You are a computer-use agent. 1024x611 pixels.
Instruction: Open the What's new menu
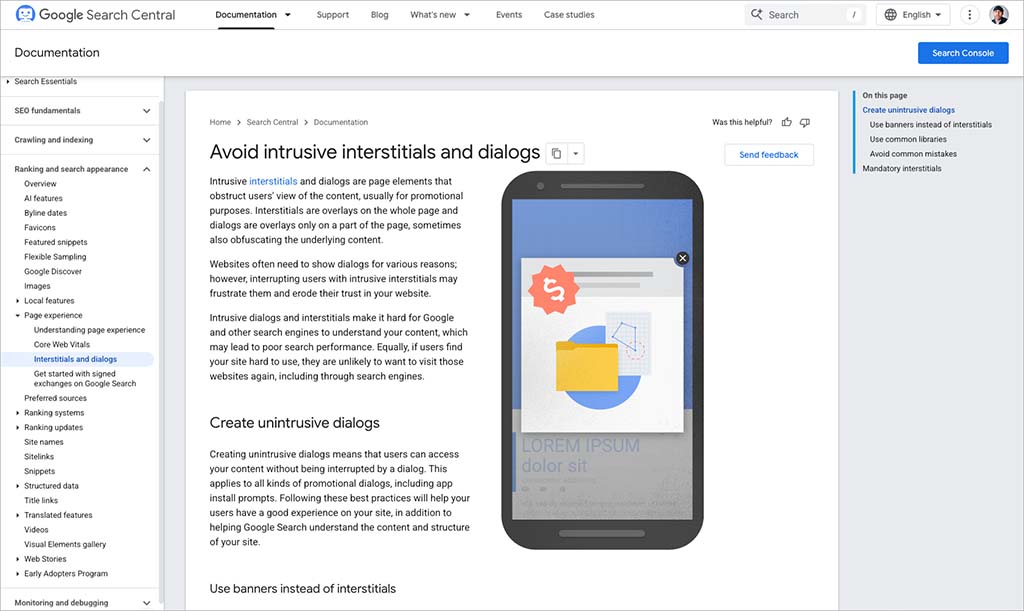433,14
